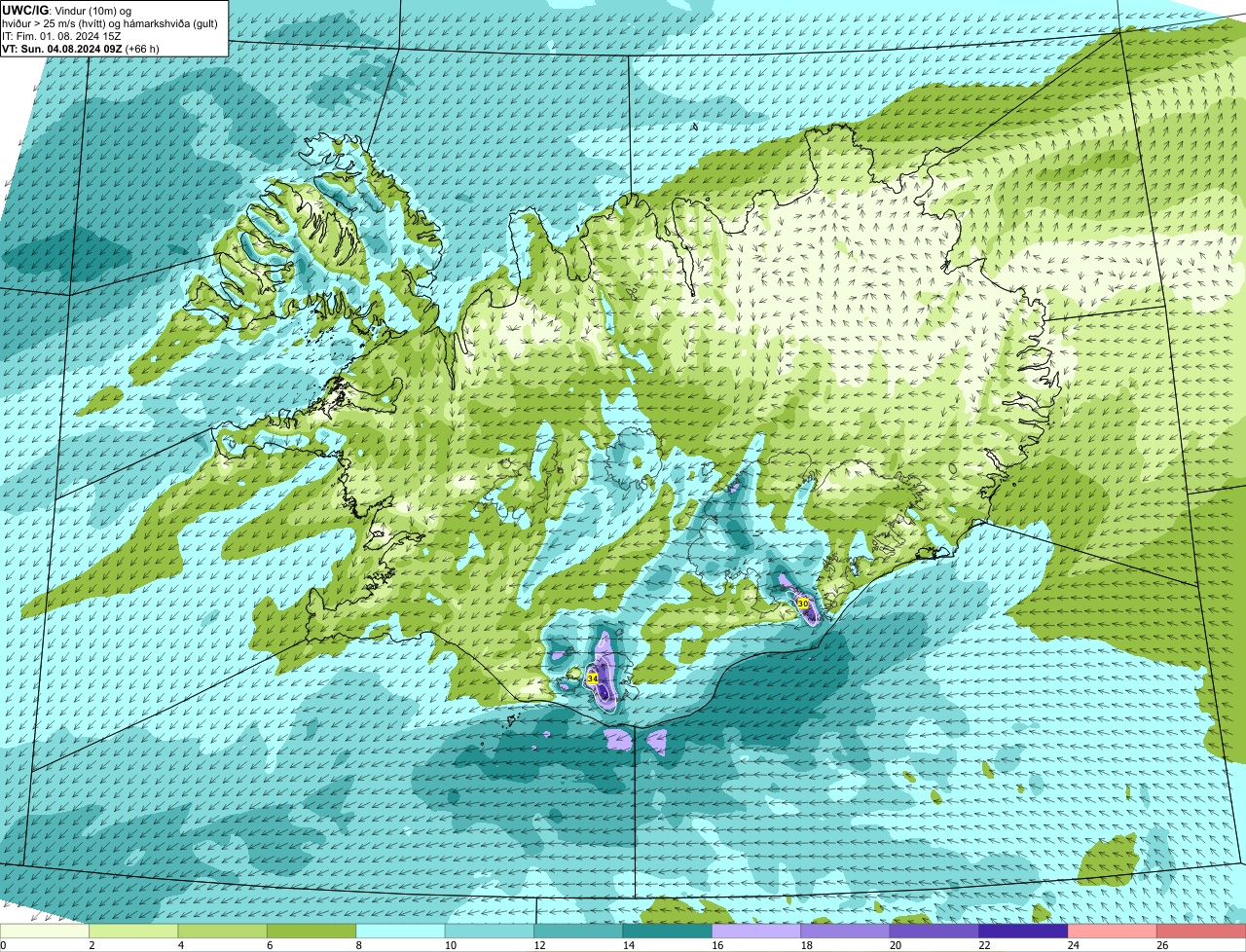The image size is (1246, 952).
Task: Select the 20–22 m/s violet legend swatch
Action: (934, 931)
